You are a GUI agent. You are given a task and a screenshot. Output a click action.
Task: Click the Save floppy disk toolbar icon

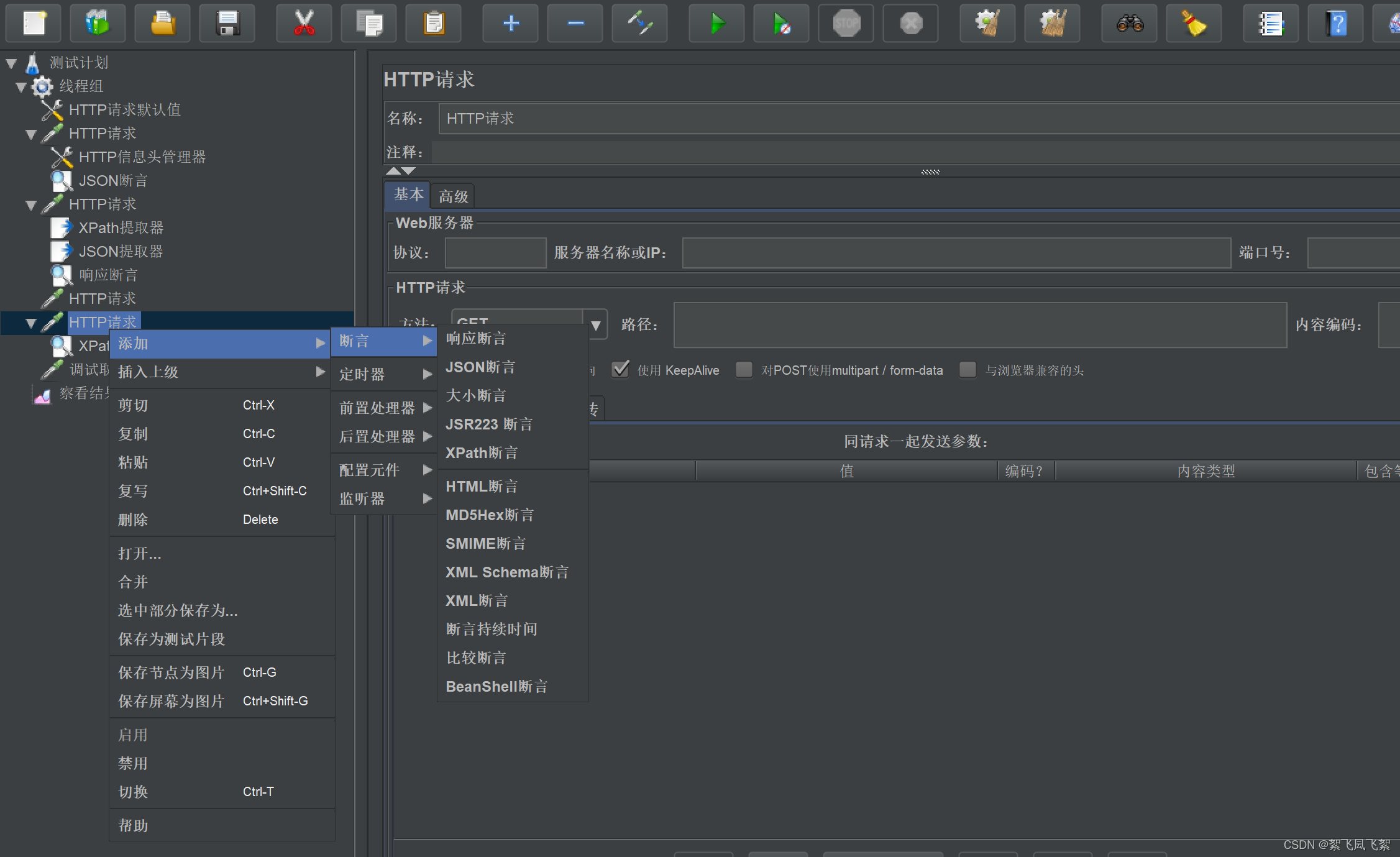coord(227,24)
